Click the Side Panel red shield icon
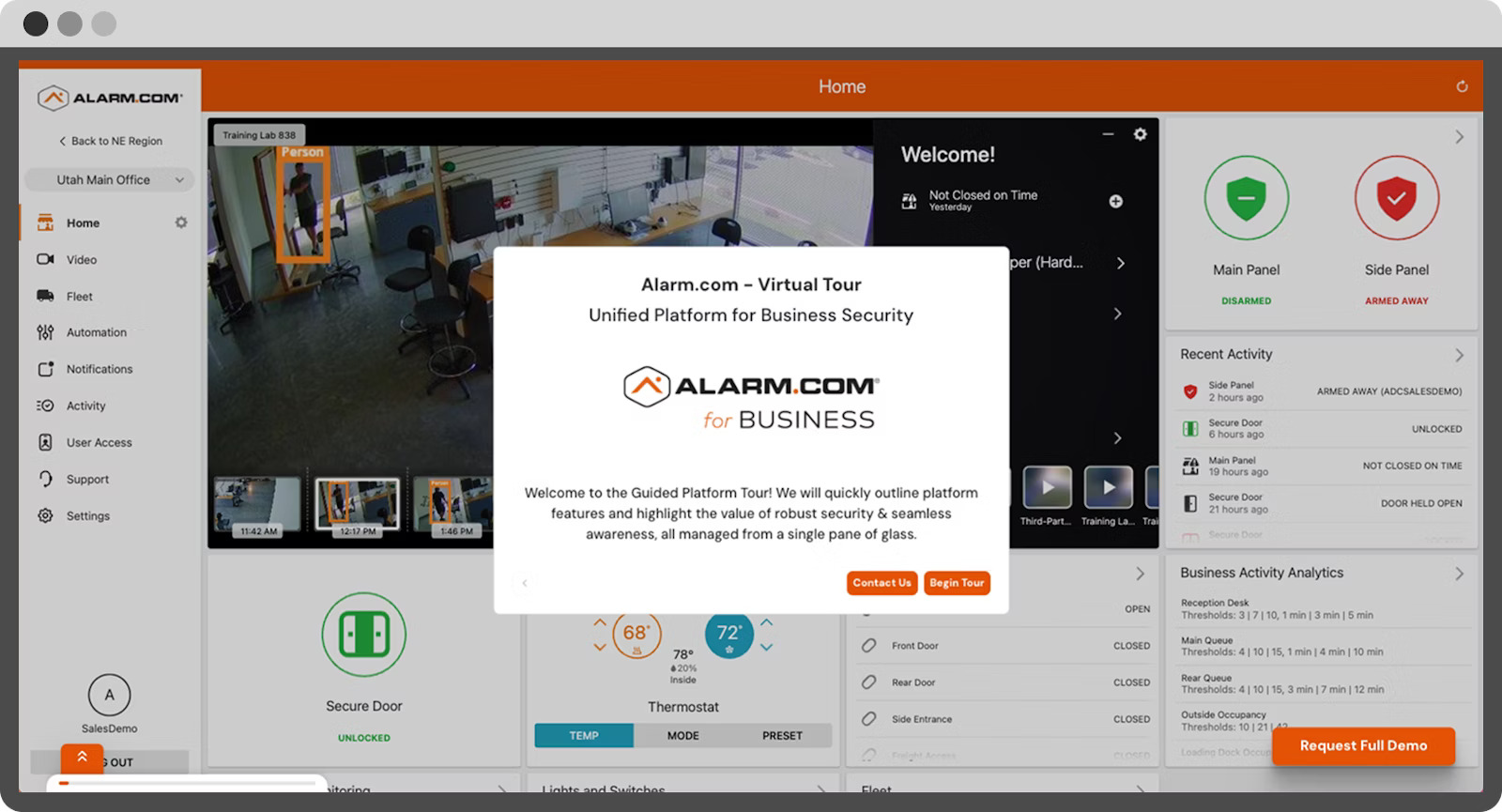 [x=1396, y=198]
